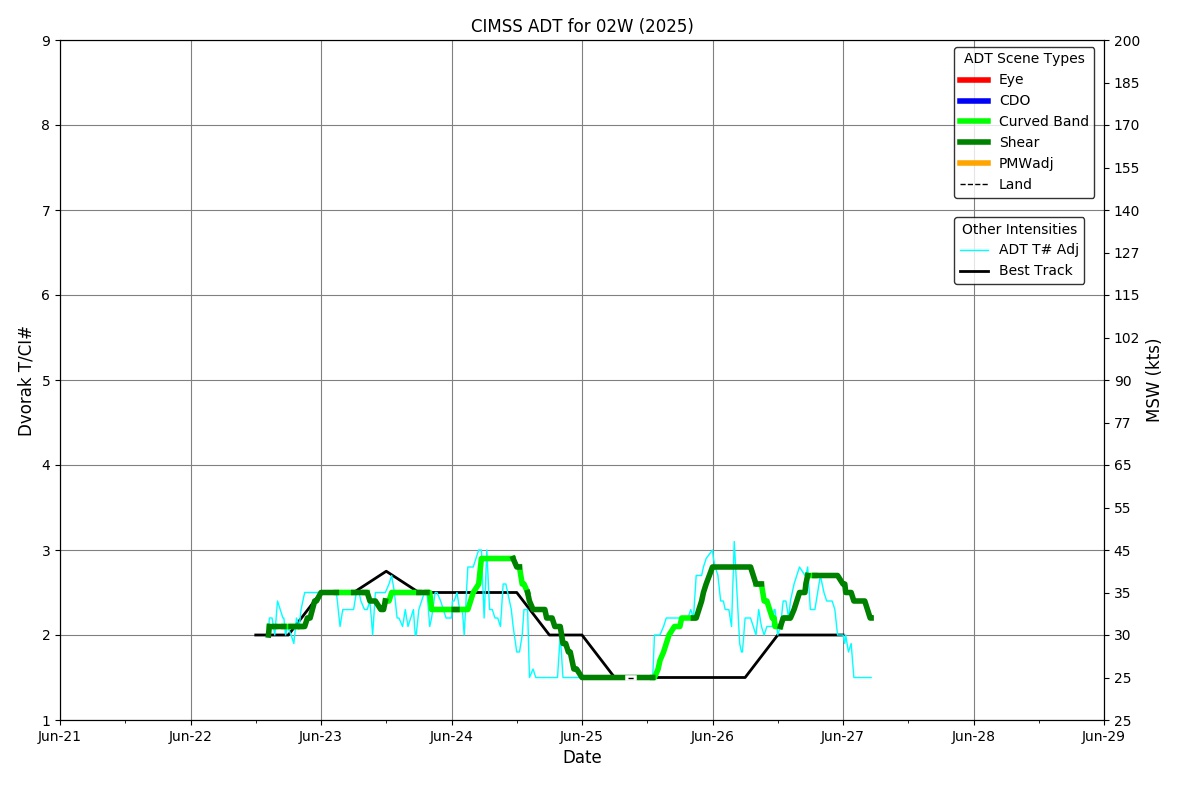Click the chart title CIMSS ADT for 02W
Image resolution: width=1200 pixels, height=800 pixels.
pos(582,26)
